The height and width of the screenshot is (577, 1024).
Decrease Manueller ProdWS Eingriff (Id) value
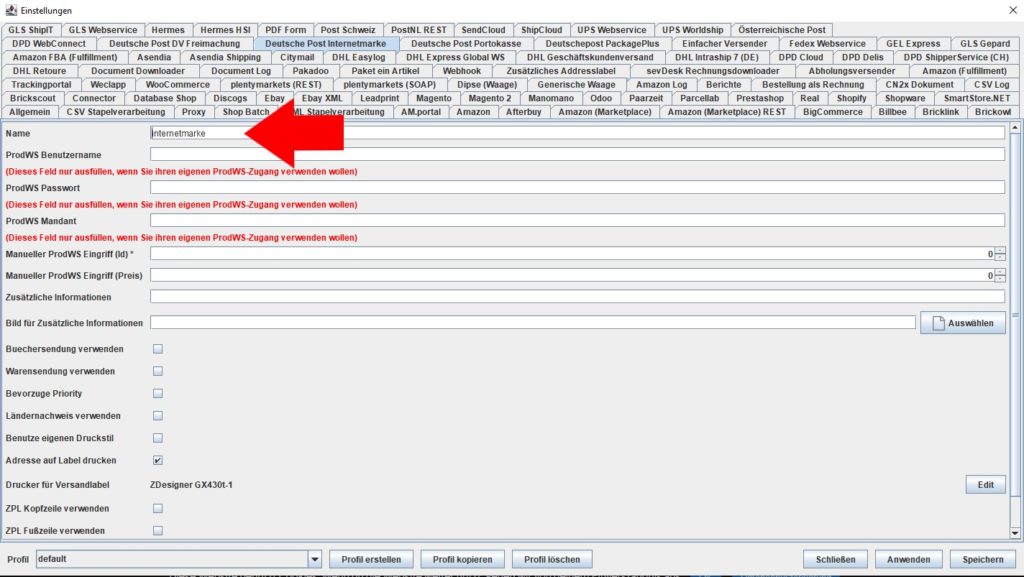1000,257
